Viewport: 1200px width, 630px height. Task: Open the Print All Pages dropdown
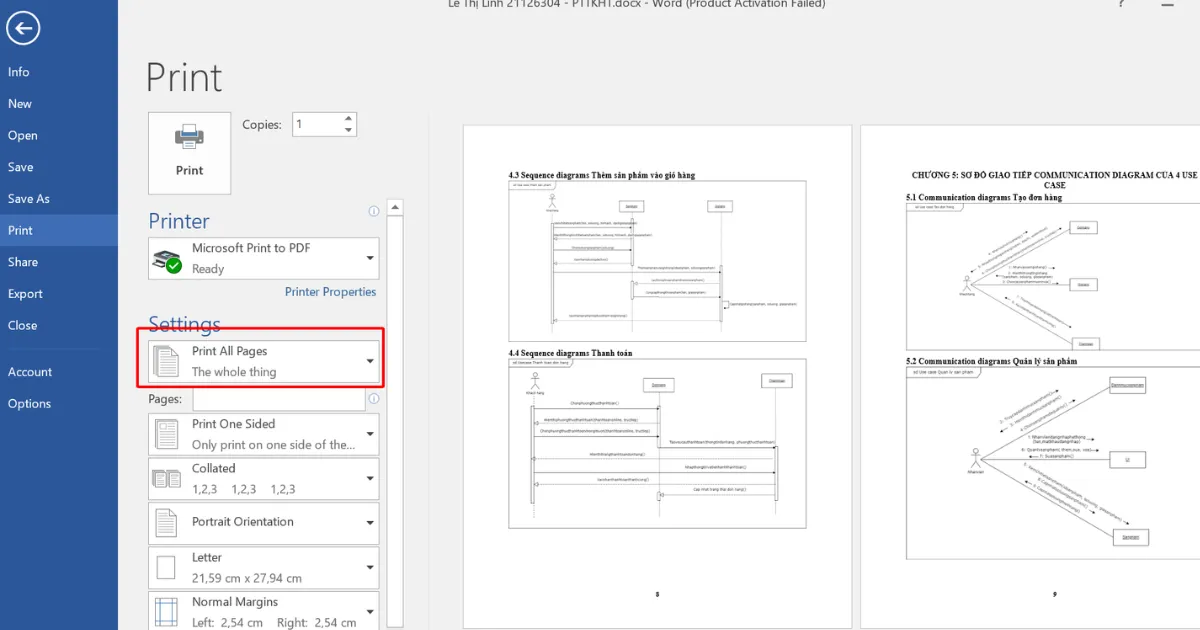[x=264, y=361]
